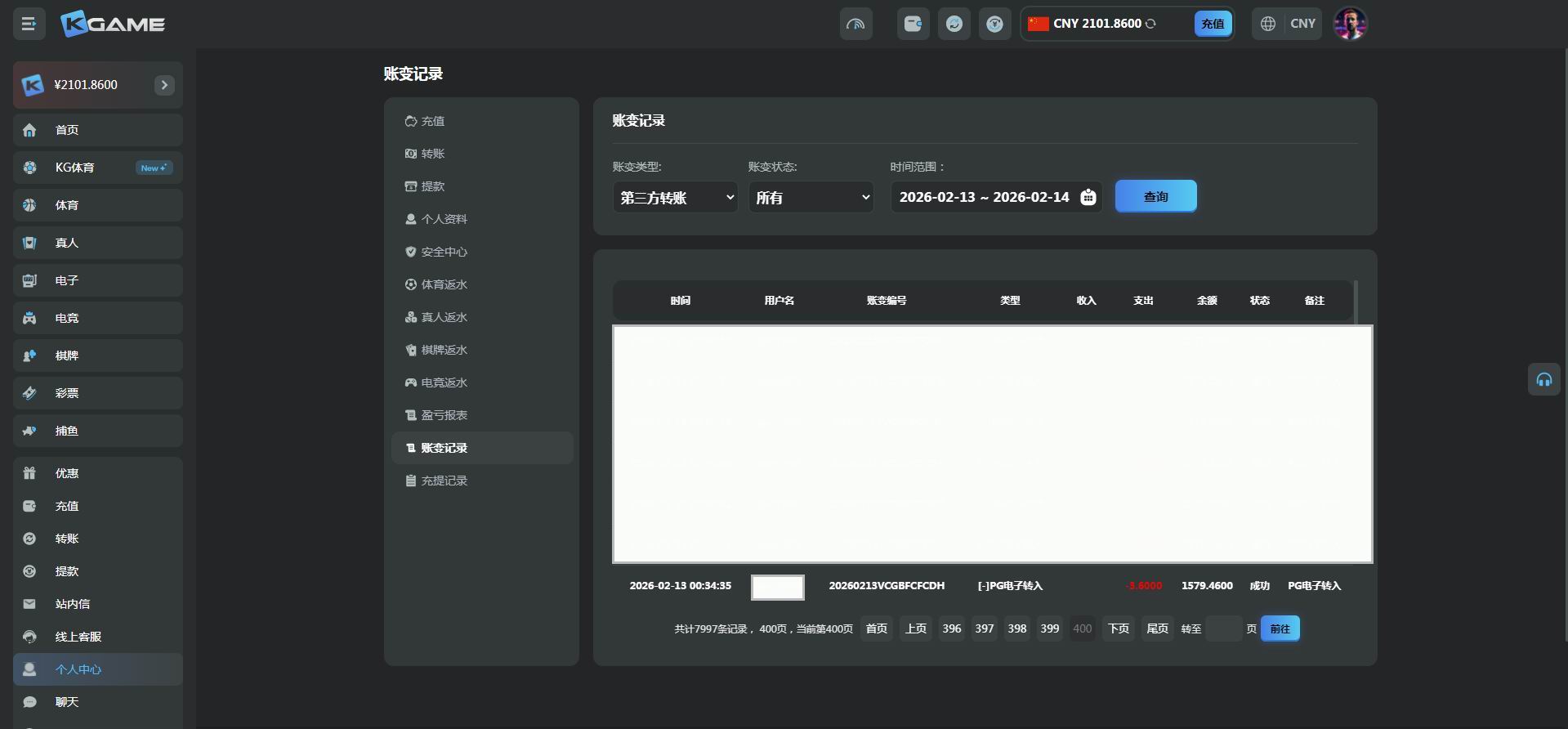Click the 查询 search button
This screenshot has width=1568, height=729.
[x=1155, y=196]
